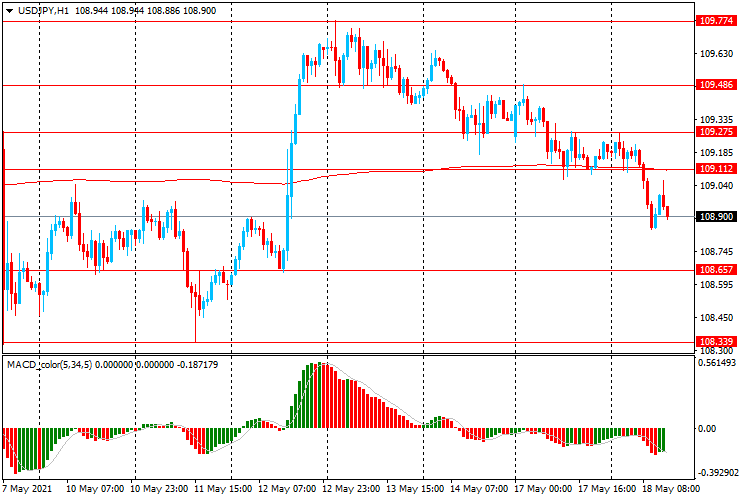Click the 108.657 support level tag
This screenshot has height=500, width=740.
(x=716, y=270)
